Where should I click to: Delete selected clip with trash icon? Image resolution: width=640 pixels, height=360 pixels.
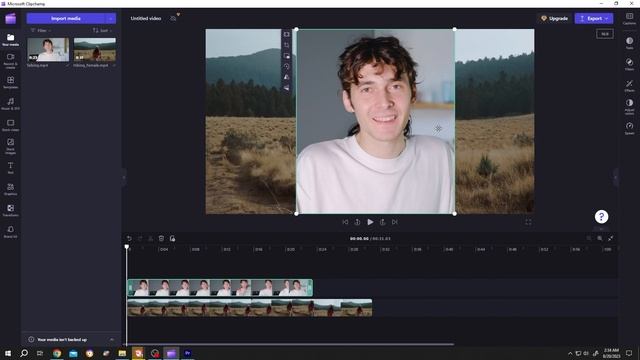[161, 238]
